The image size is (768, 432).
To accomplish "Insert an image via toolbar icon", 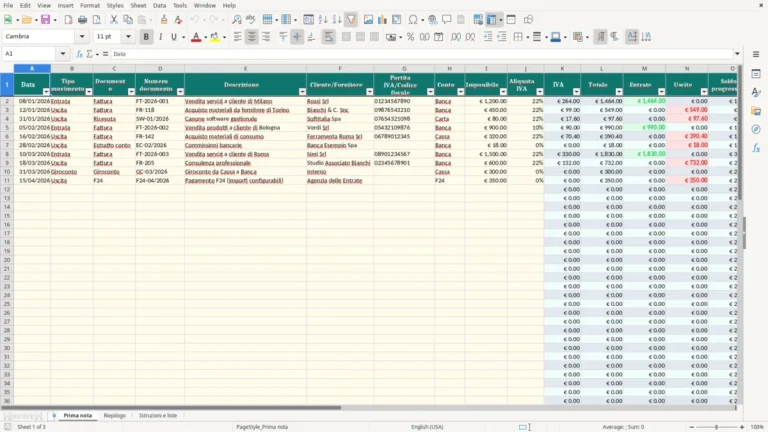I will click(368, 20).
